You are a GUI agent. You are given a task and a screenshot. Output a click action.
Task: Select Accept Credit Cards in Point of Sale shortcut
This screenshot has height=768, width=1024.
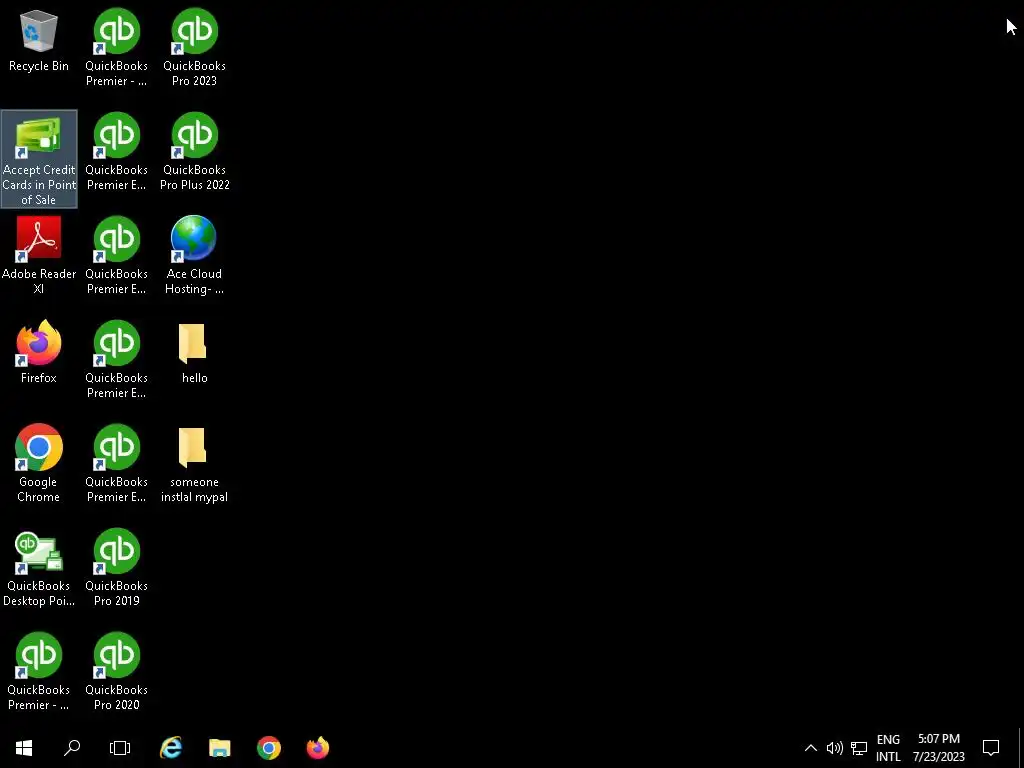coord(39,159)
